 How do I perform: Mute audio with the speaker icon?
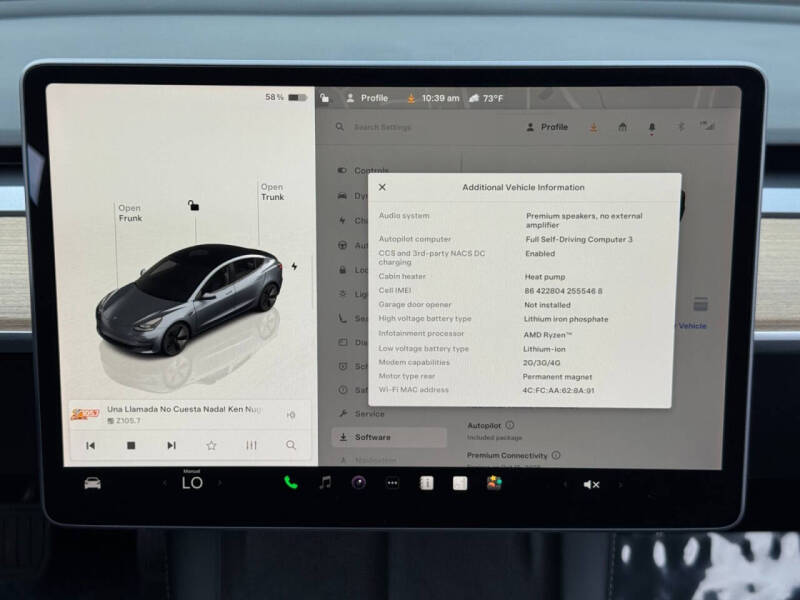pos(591,484)
